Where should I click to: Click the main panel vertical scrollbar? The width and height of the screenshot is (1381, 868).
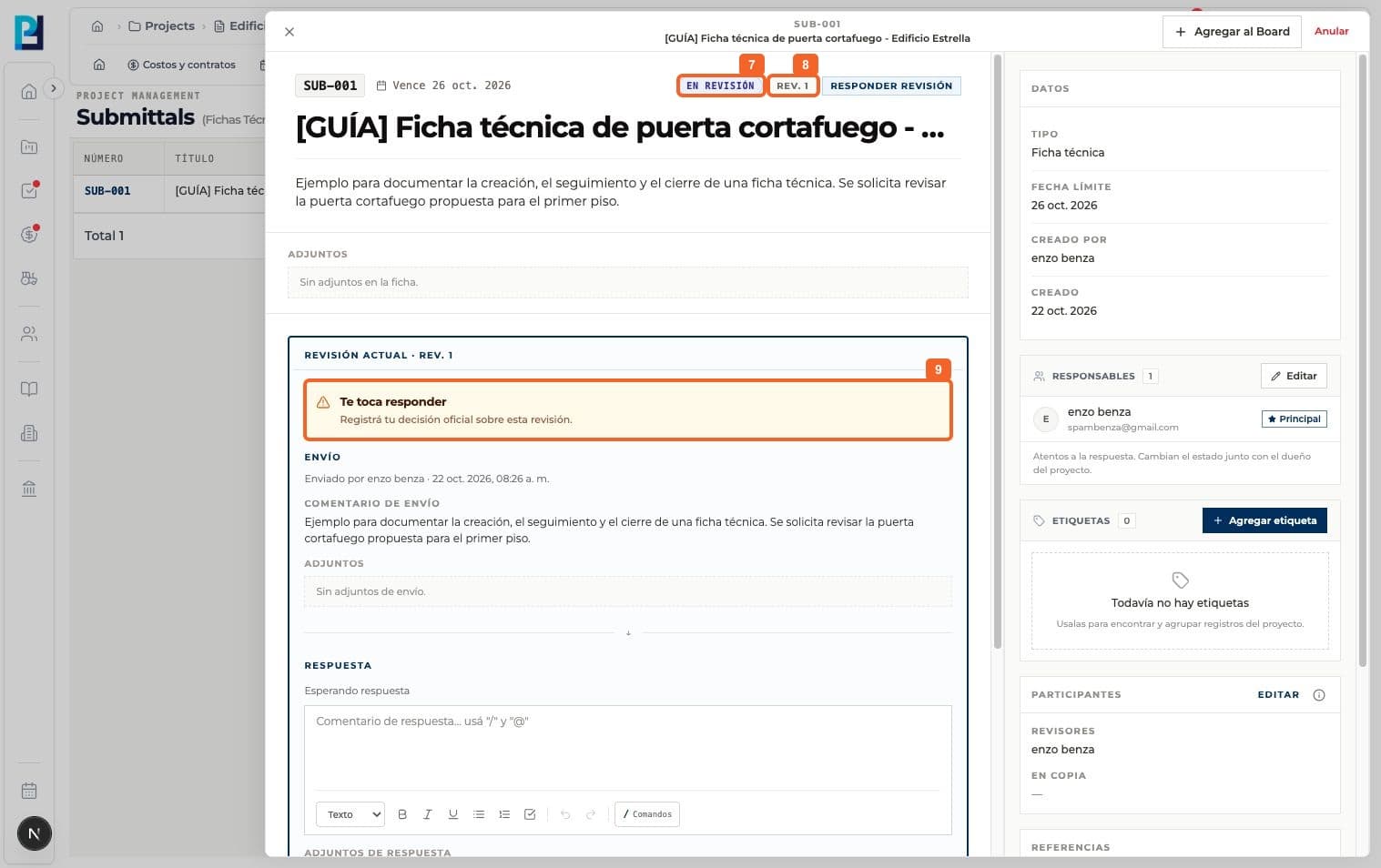[997, 350]
